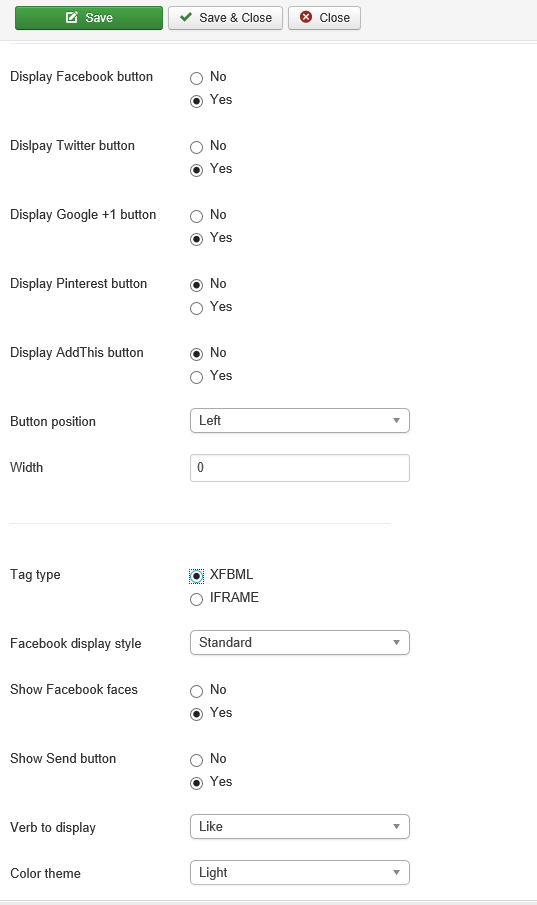The image size is (537, 905).
Task: Select No for Show Facebook faces
Action: (196, 691)
